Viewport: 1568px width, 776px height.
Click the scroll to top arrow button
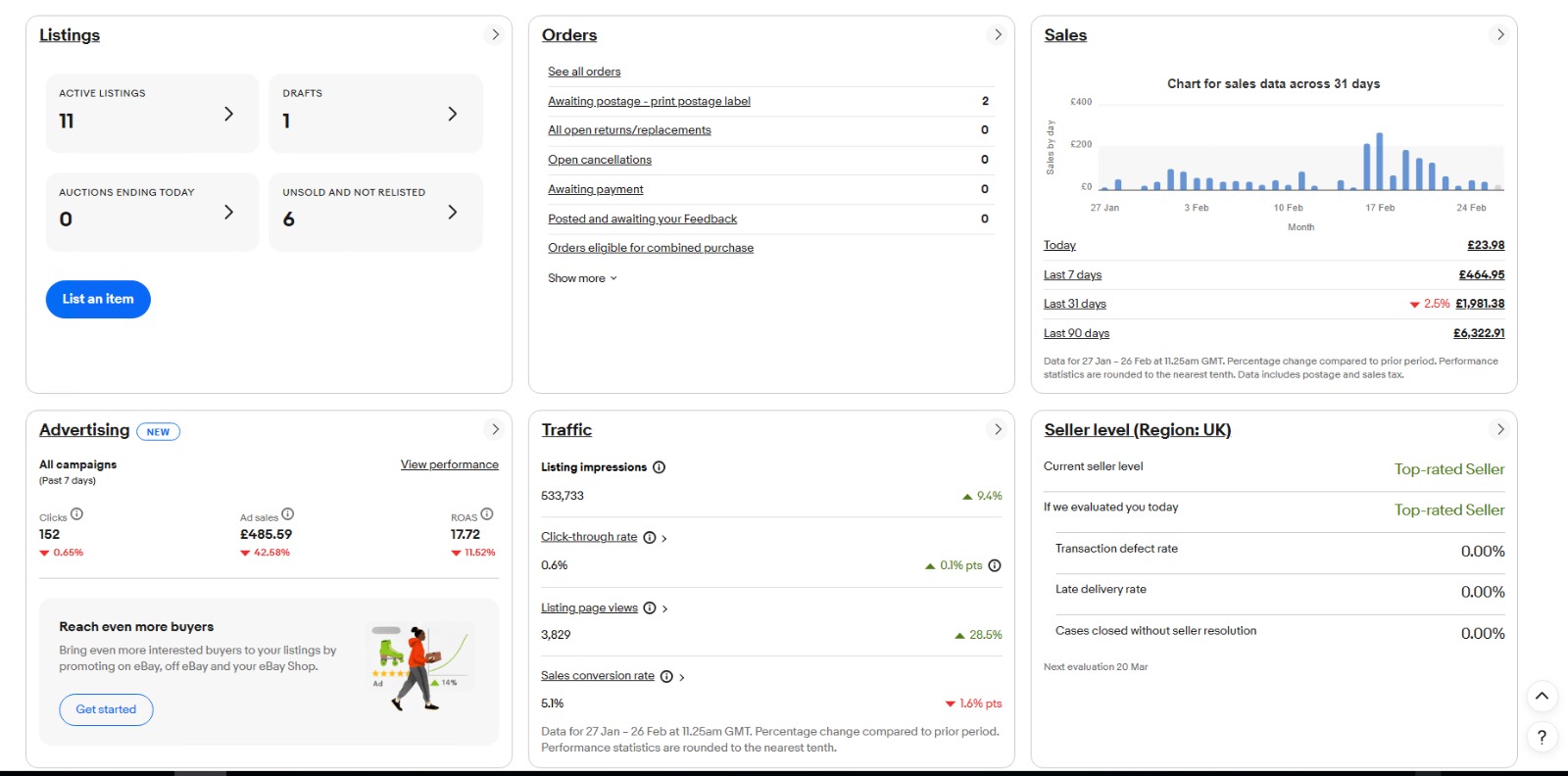1542,697
